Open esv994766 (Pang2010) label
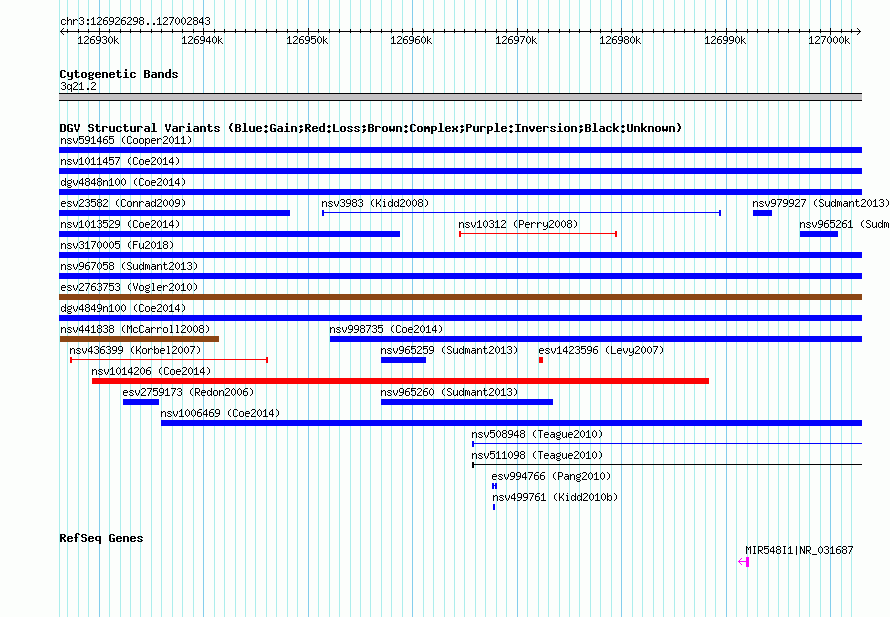 coord(551,476)
